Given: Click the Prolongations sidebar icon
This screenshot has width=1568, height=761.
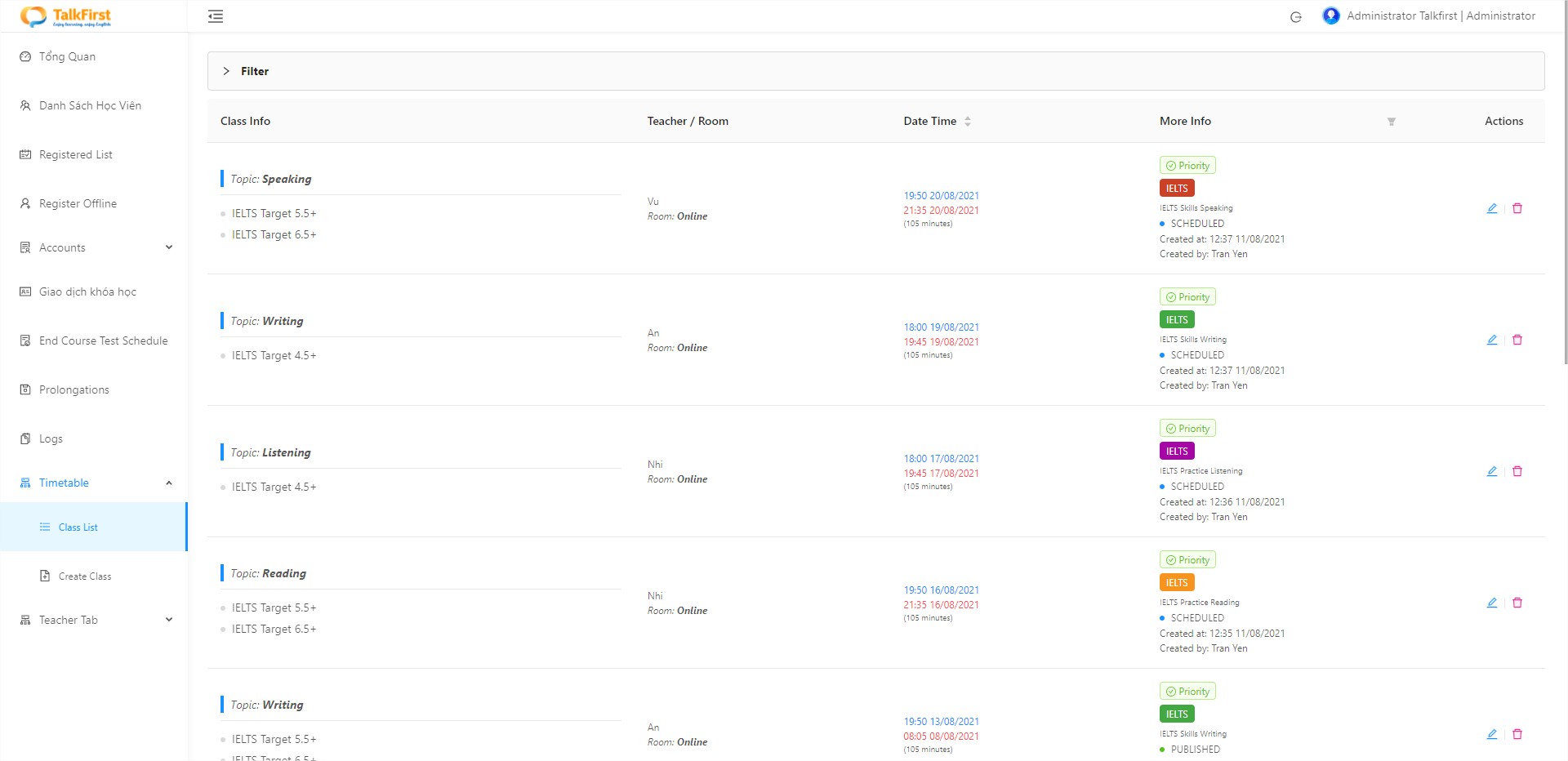Looking at the screenshot, I should click(25, 389).
